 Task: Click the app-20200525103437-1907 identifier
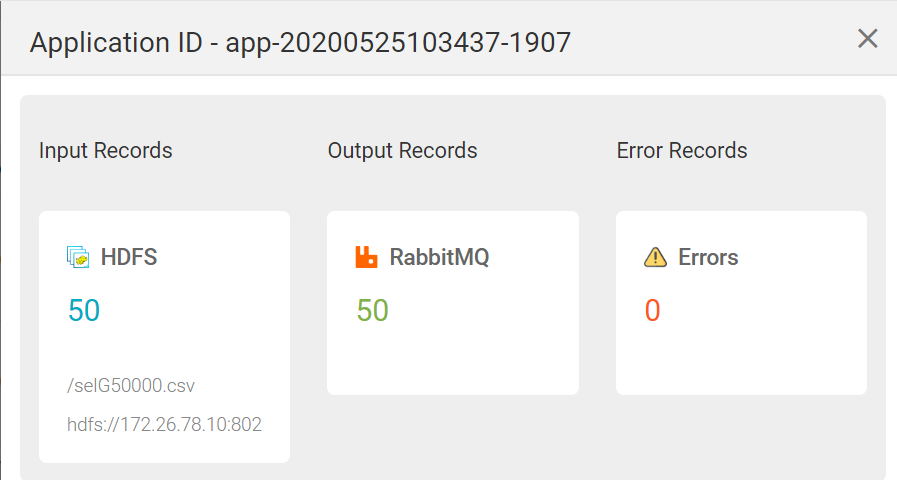click(x=398, y=43)
